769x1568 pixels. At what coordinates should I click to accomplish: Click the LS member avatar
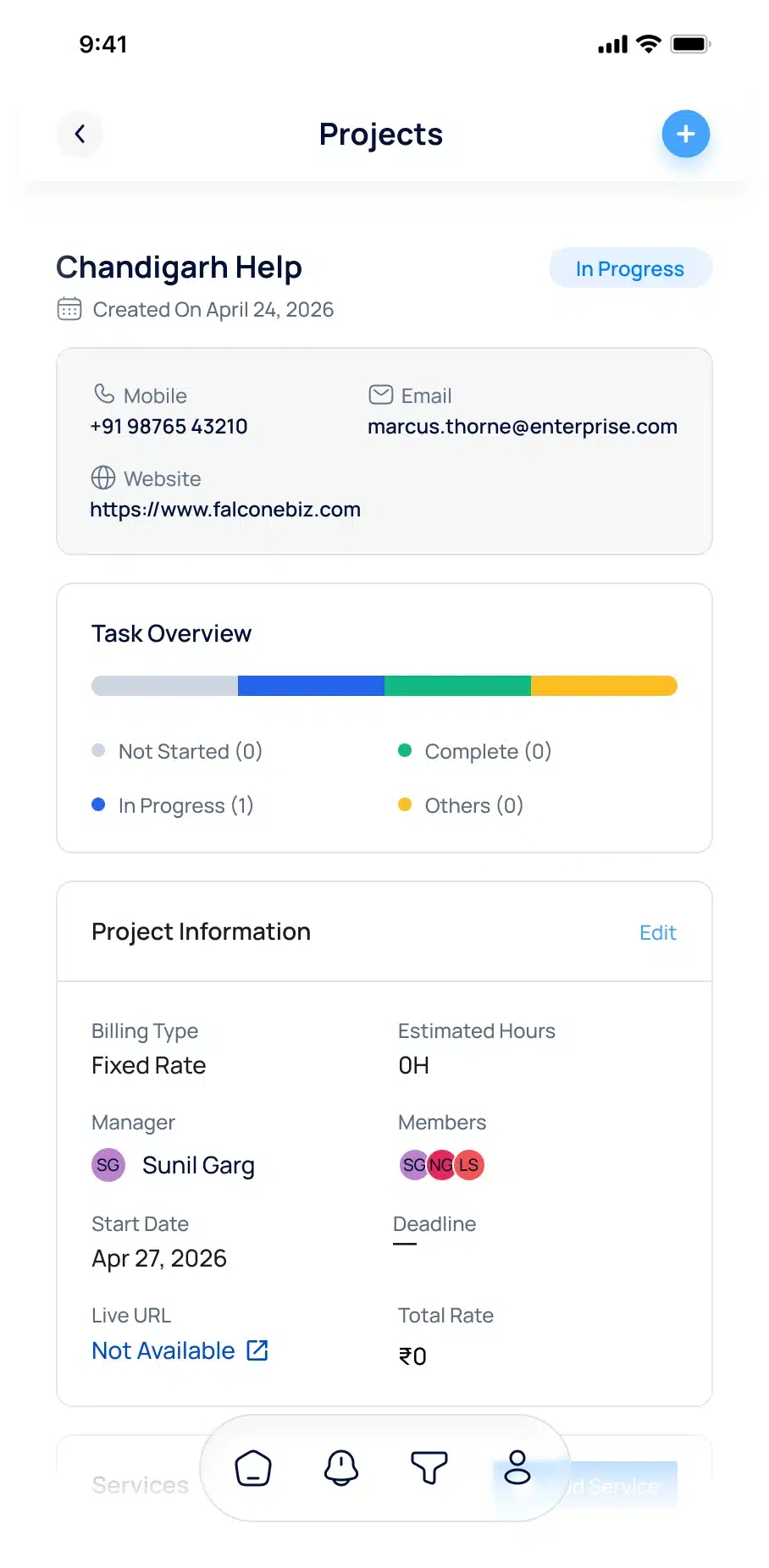[469, 1165]
